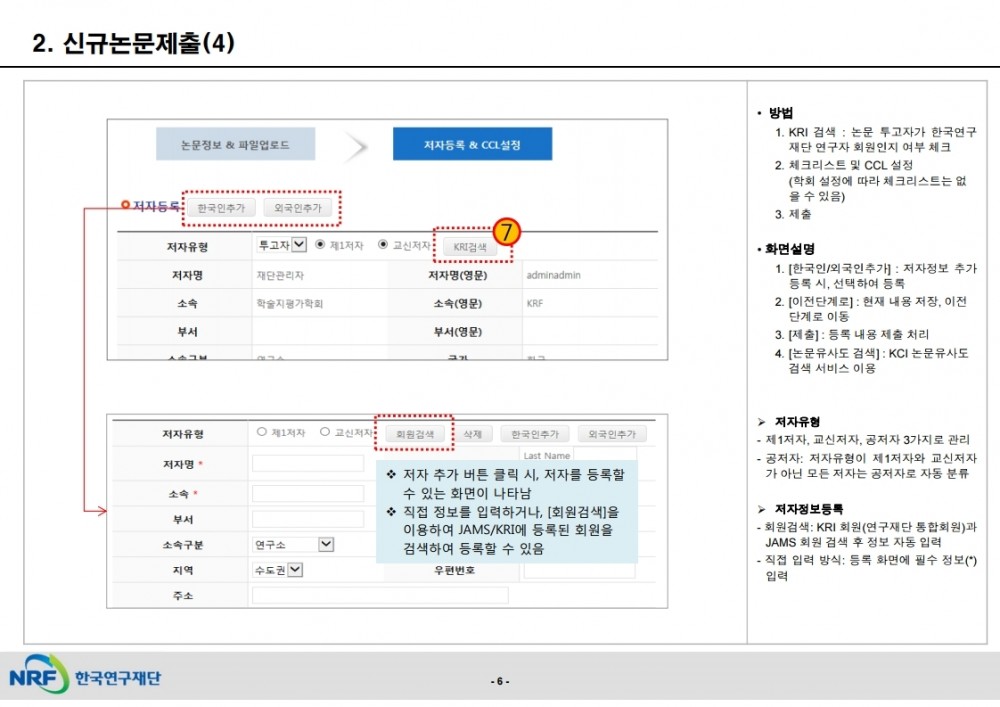Click the 방법 heading in side panel
This screenshot has height=707, width=1000.
pos(781,113)
